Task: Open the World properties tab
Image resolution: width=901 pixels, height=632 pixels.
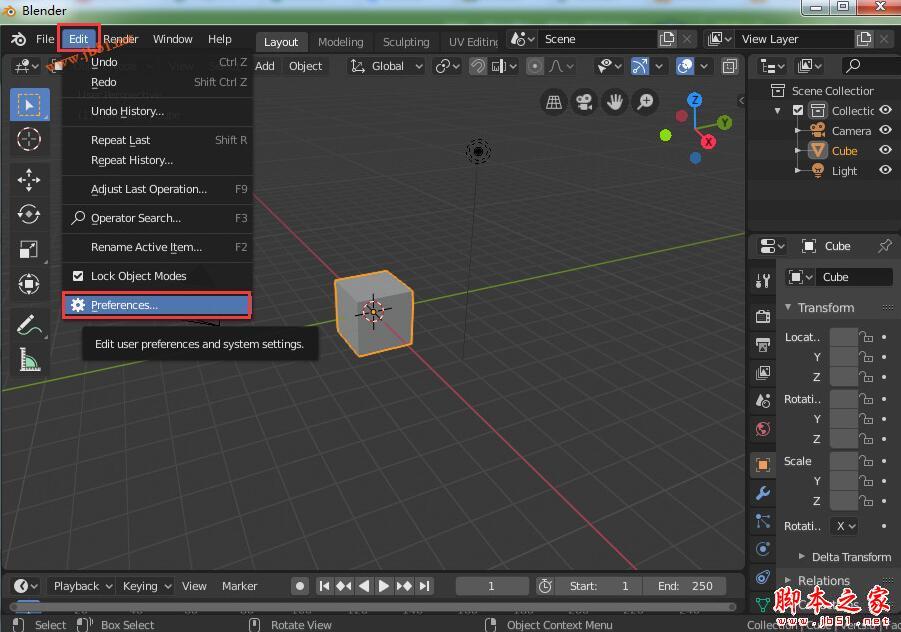Action: click(763, 429)
